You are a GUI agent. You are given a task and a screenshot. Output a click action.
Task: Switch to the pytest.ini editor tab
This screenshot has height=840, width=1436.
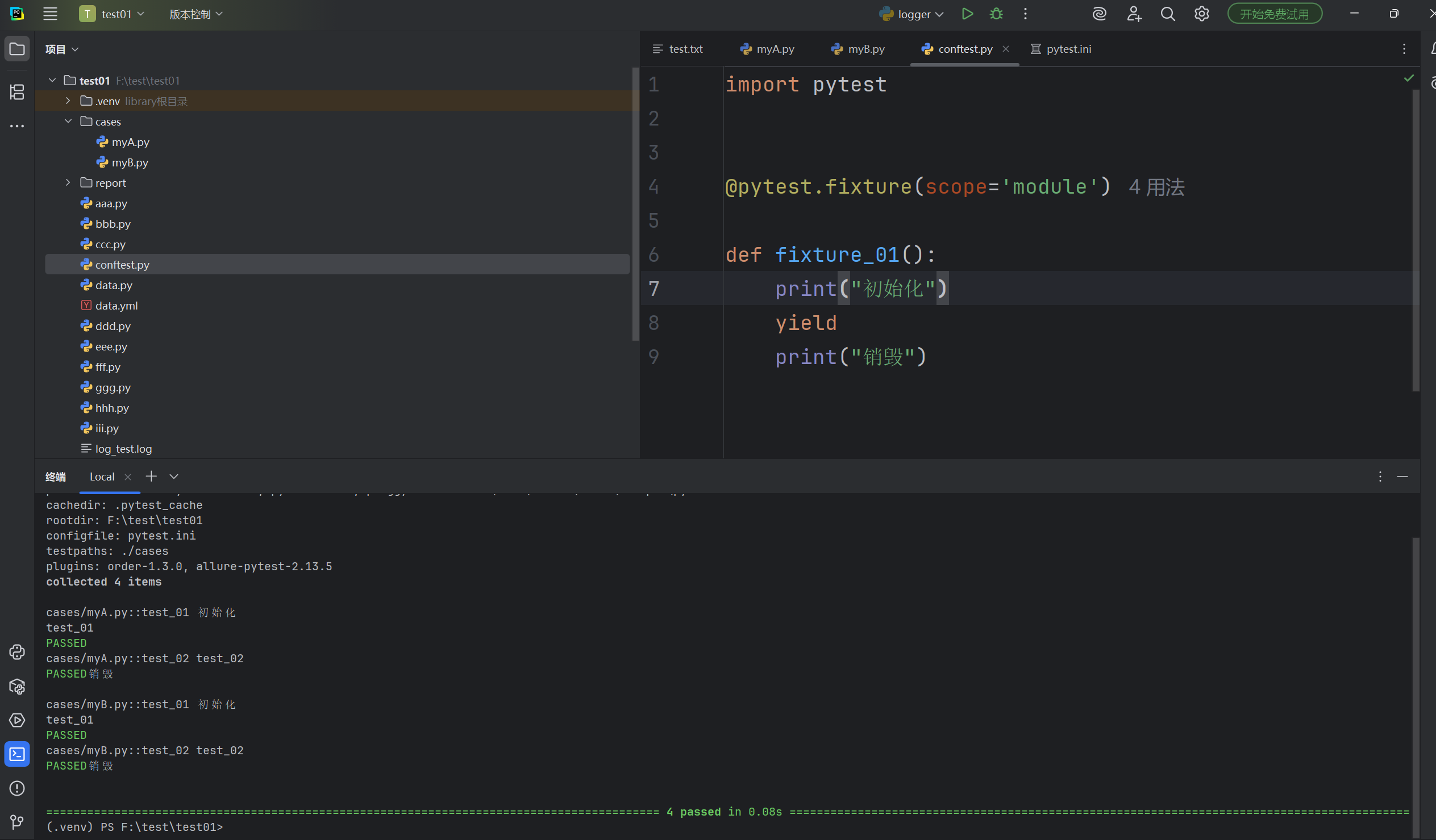pyautogui.click(x=1068, y=49)
